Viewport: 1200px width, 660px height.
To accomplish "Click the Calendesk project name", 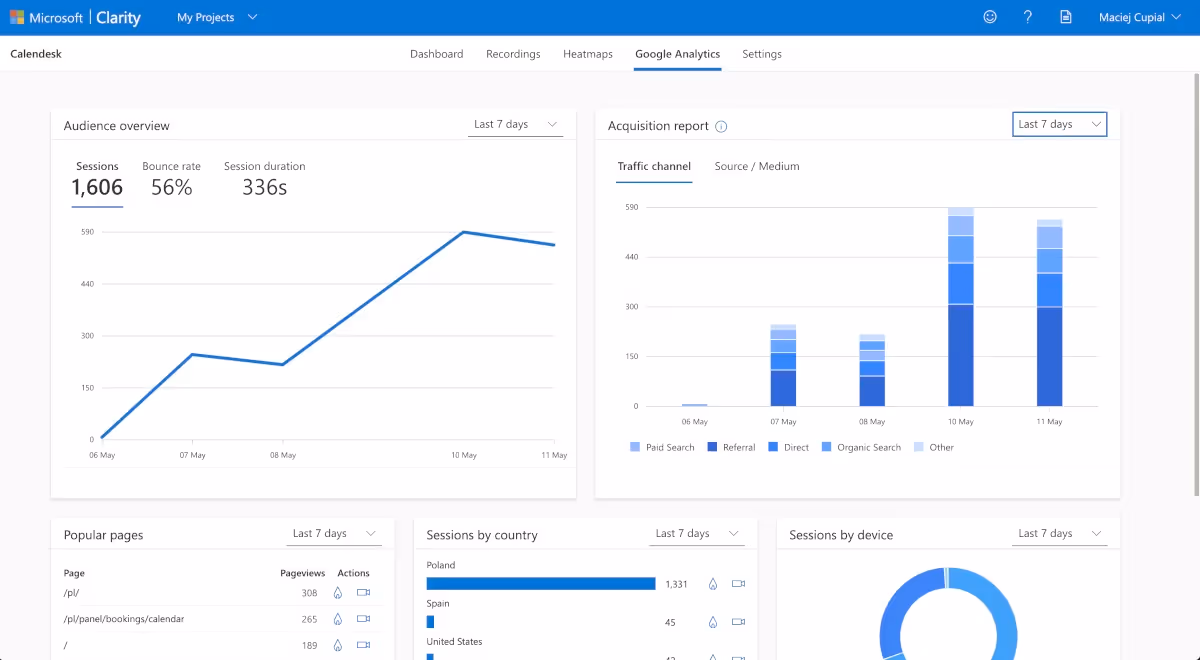I will click(x=36, y=53).
